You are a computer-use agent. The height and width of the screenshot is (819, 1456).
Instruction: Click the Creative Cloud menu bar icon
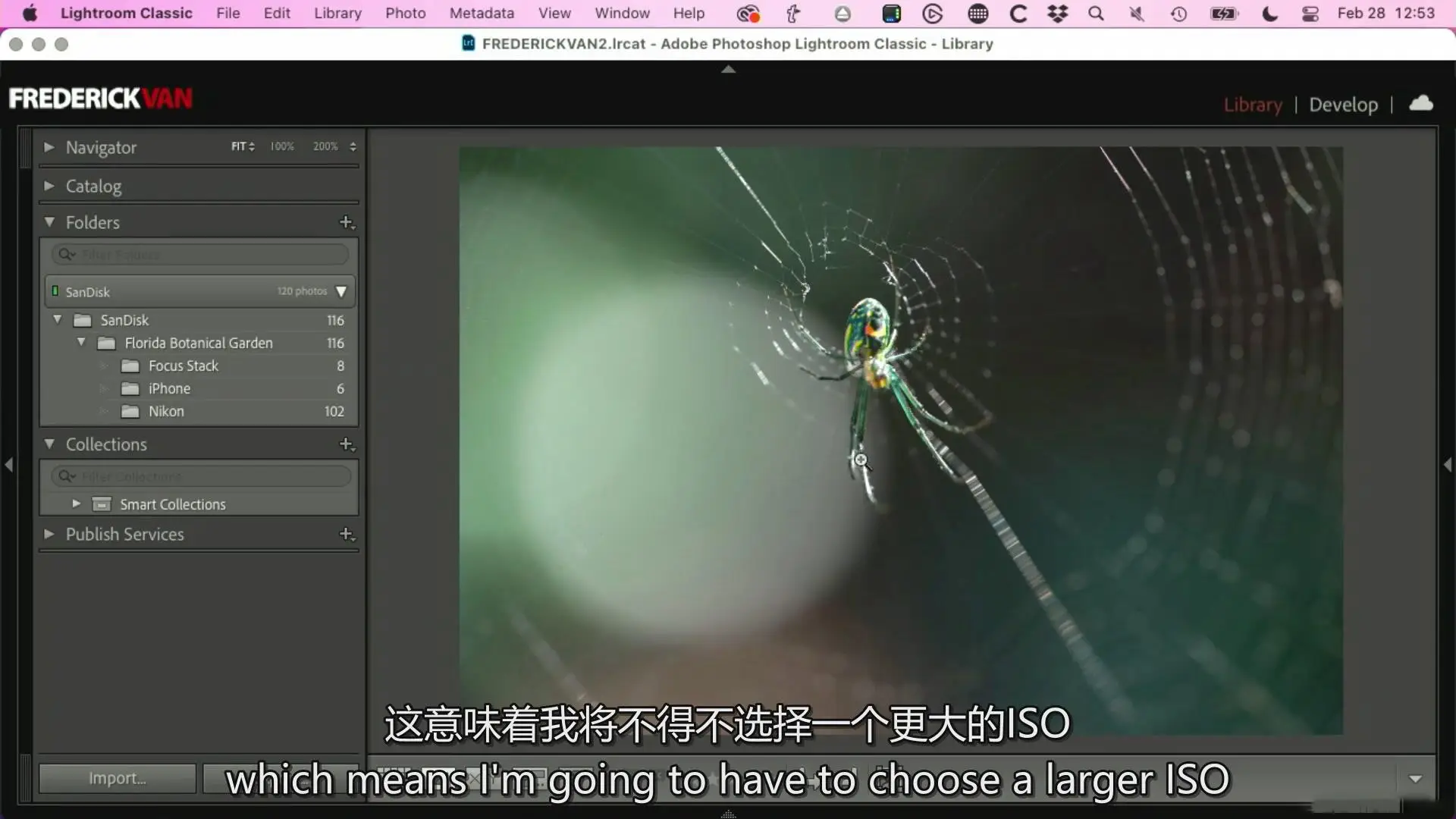click(748, 13)
